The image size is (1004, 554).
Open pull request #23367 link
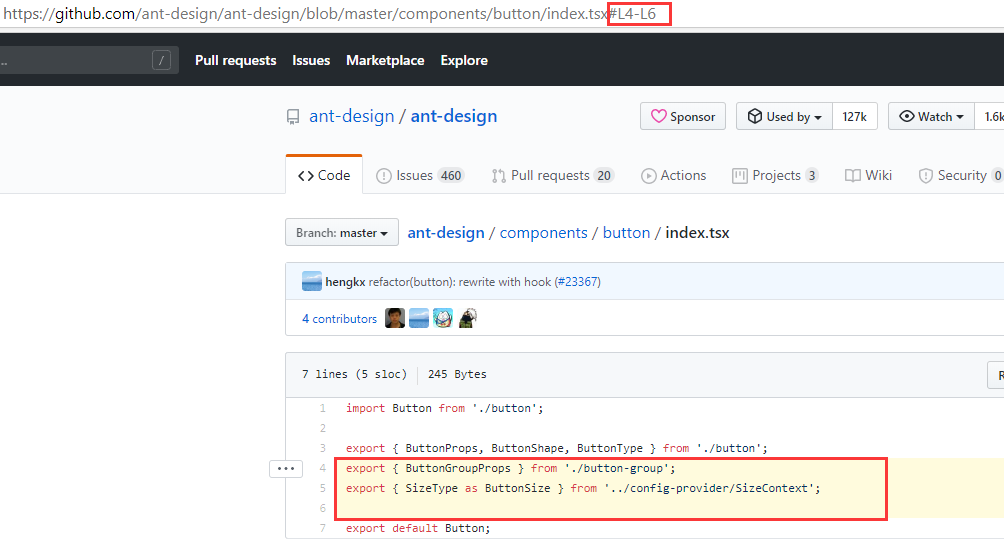578,282
